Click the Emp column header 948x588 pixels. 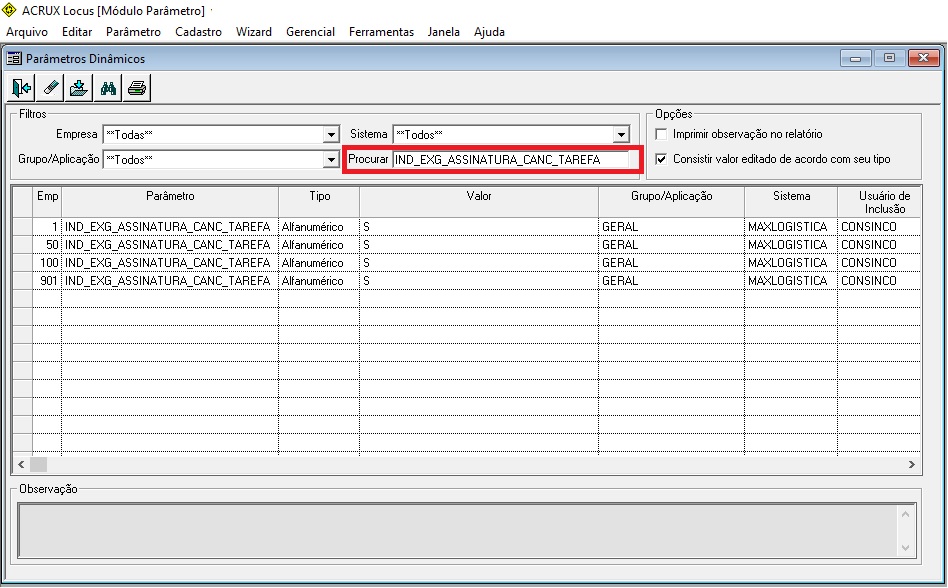point(47,202)
